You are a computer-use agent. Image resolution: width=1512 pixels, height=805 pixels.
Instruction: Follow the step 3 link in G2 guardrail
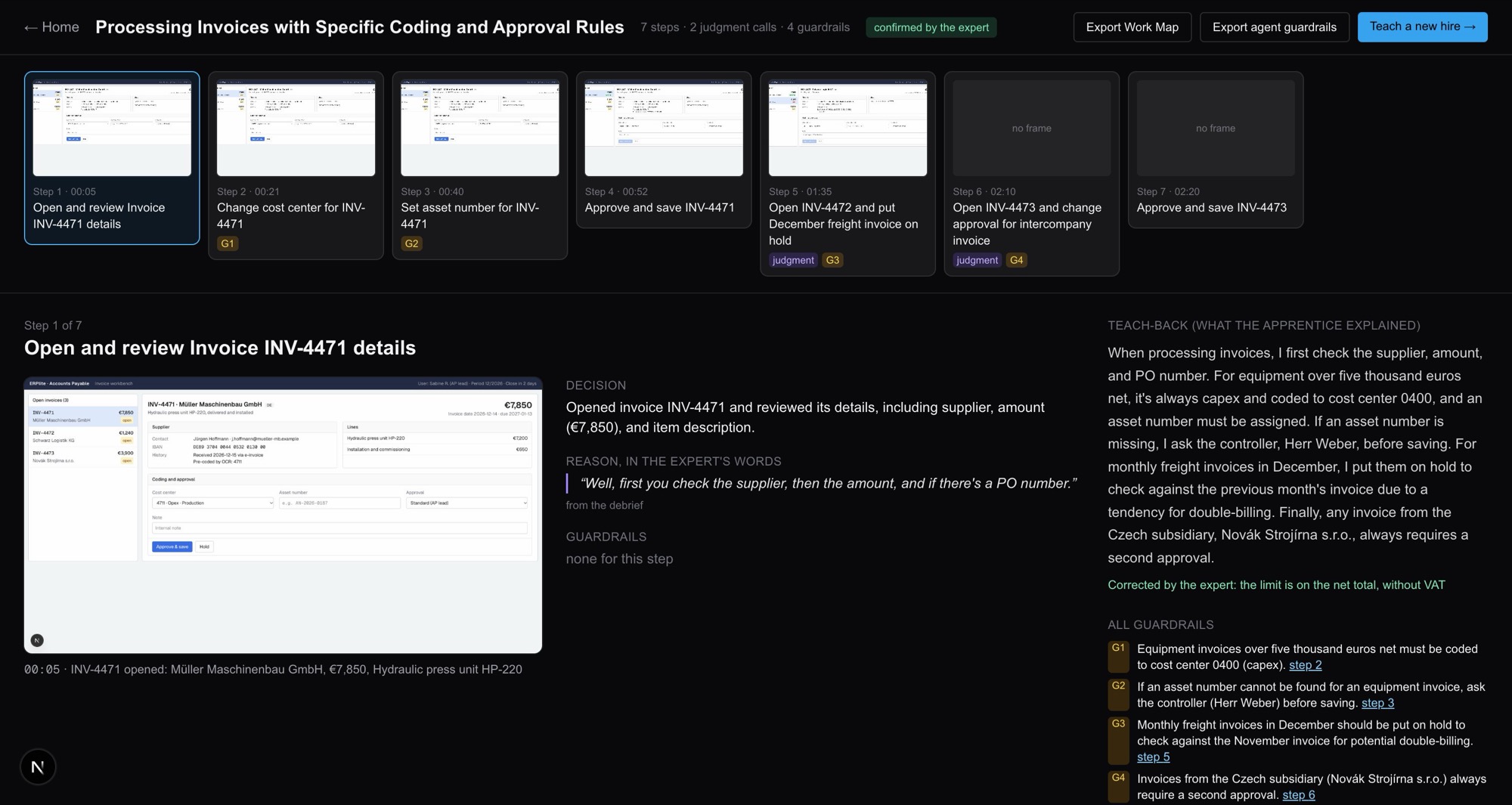(x=1377, y=703)
